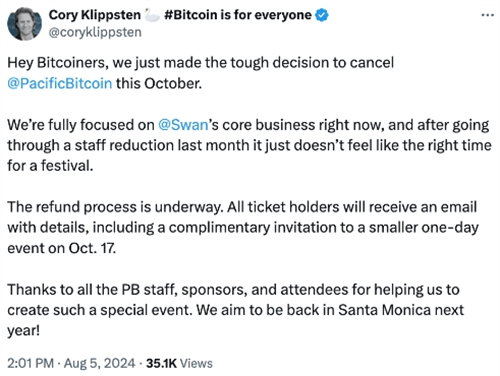Click the Aug 5, 2024 date
Image resolution: width=500 pixels, height=376 pixels.
[x=99, y=363]
